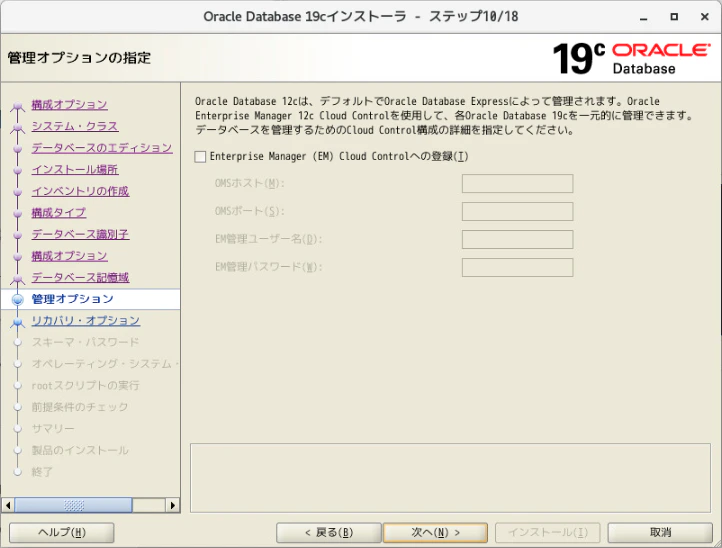Click the step bullet beside インストール場所
Screen dimensions: 722x548
[x=17, y=170]
